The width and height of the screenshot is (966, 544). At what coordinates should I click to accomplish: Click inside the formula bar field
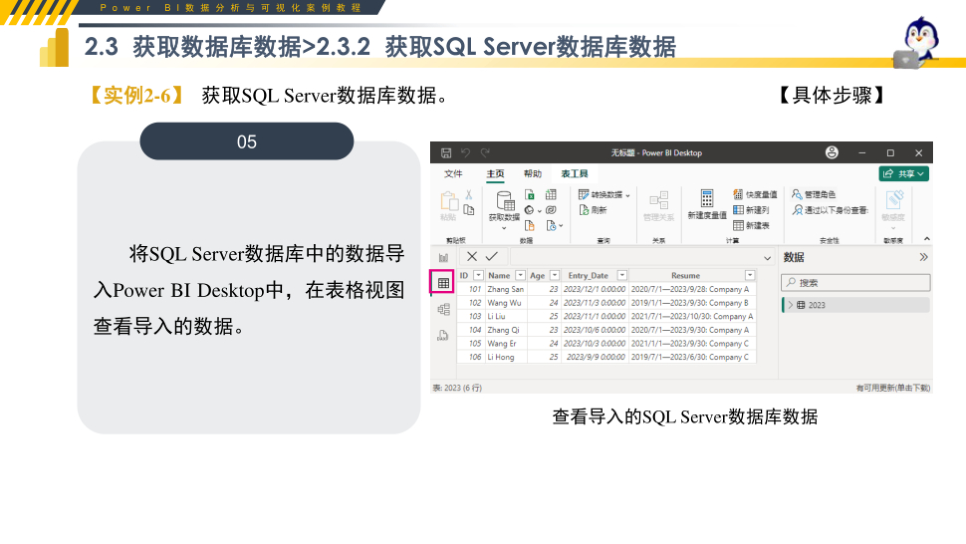tap(636, 258)
